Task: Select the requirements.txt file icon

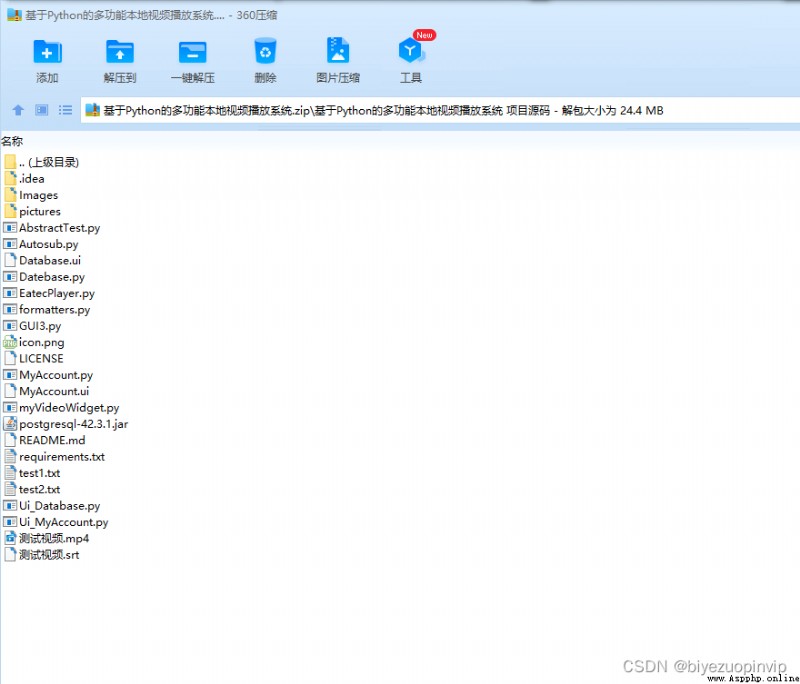Action: pyautogui.click(x=10, y=456)
